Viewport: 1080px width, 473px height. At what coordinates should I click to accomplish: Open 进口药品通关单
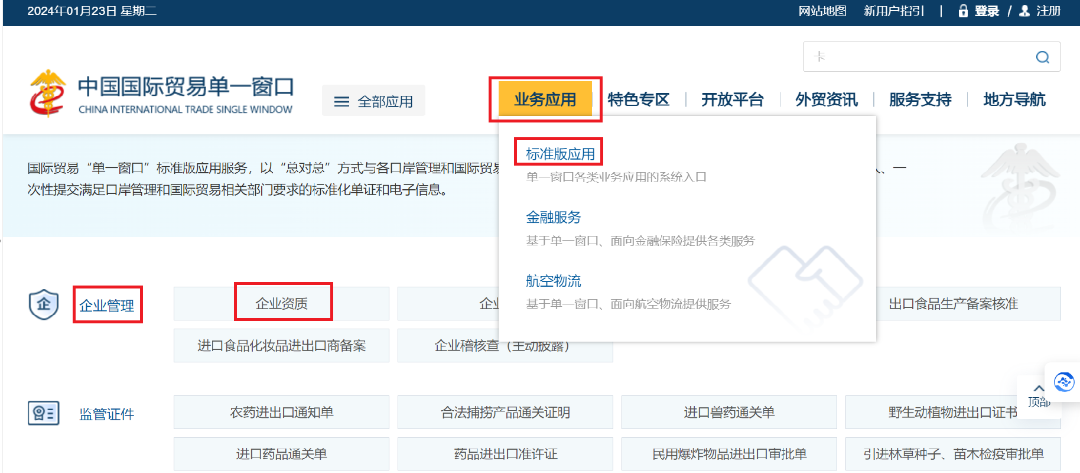pos(282,454)
